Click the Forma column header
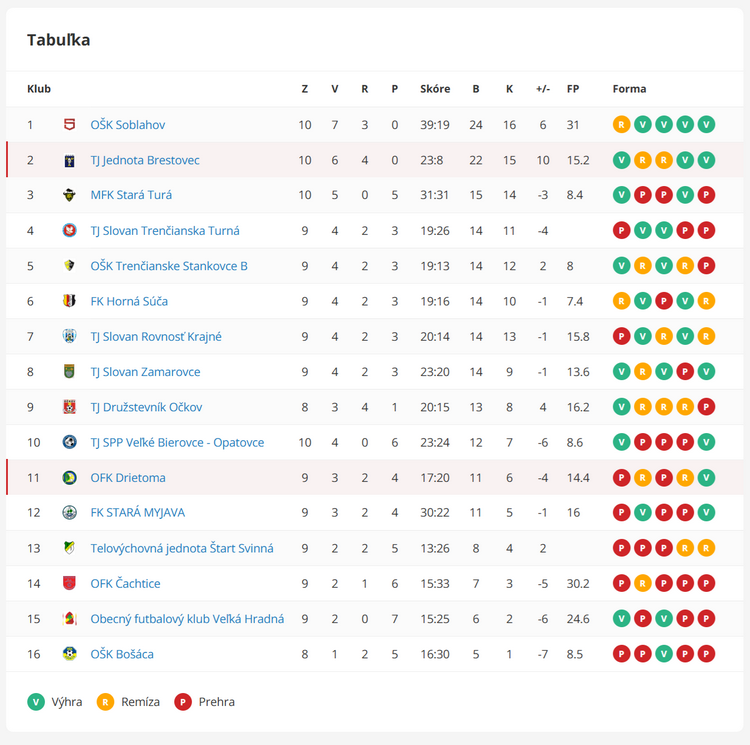 point(629,89)
